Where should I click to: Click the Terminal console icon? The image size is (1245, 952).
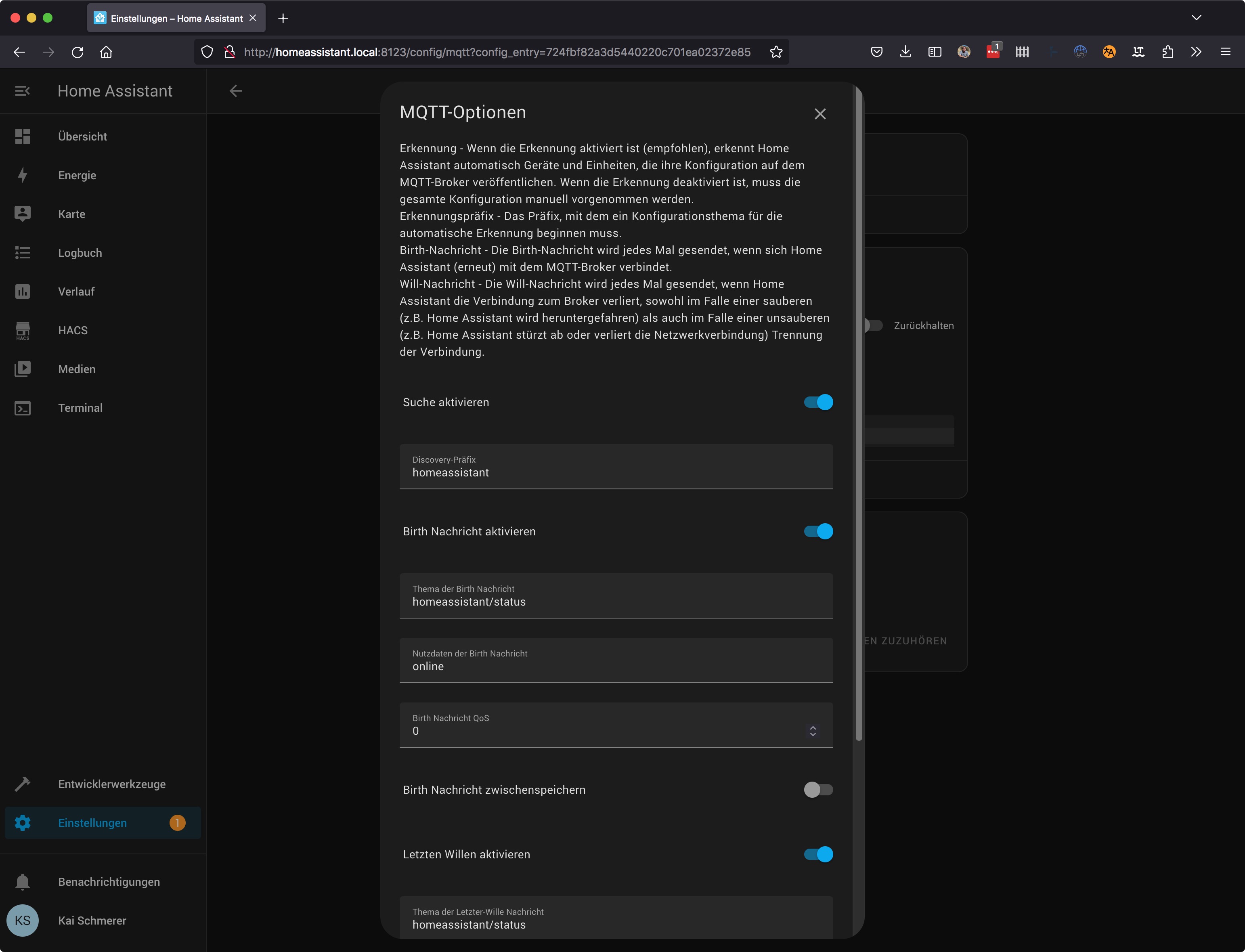tap(23, 408)
